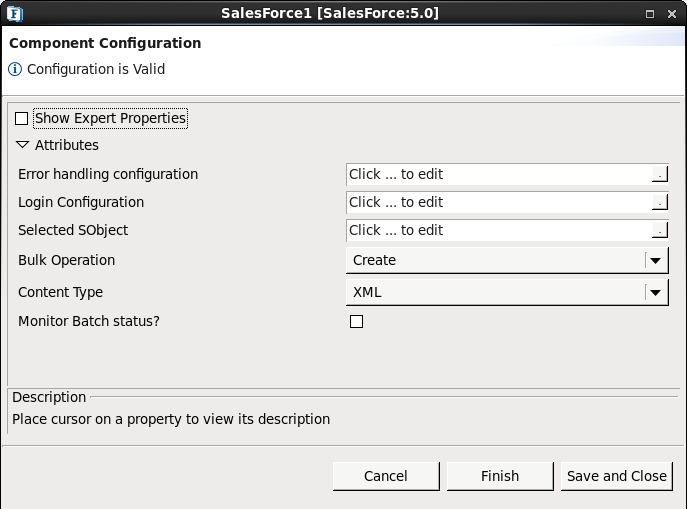Select the Bulk Operation property label

click(x=67, y=261)
